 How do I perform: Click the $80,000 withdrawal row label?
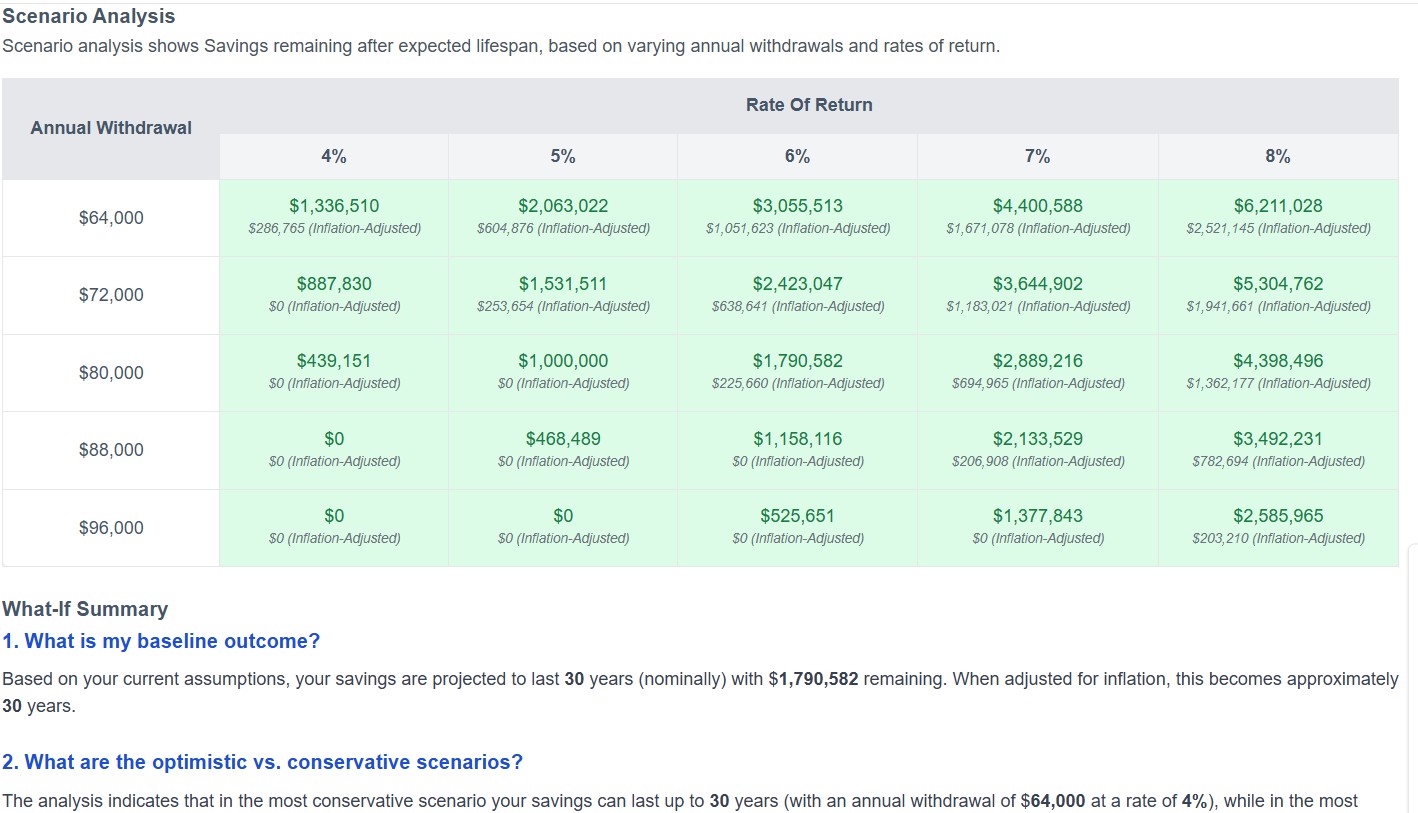(x=110, y=372)
